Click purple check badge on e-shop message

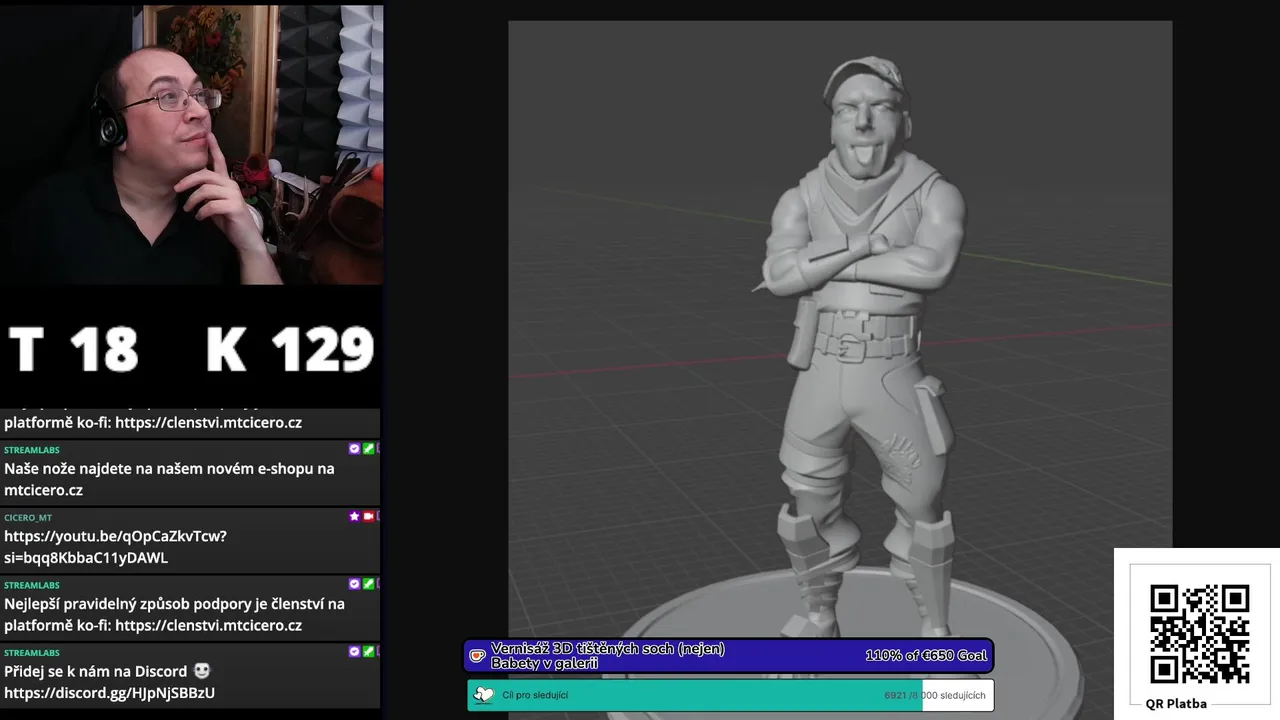coord(354,449)
